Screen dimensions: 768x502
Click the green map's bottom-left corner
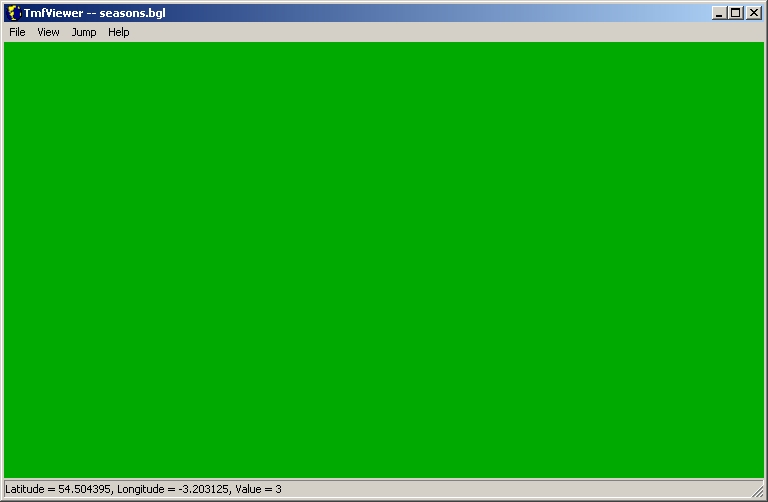(x=8, y=474)
